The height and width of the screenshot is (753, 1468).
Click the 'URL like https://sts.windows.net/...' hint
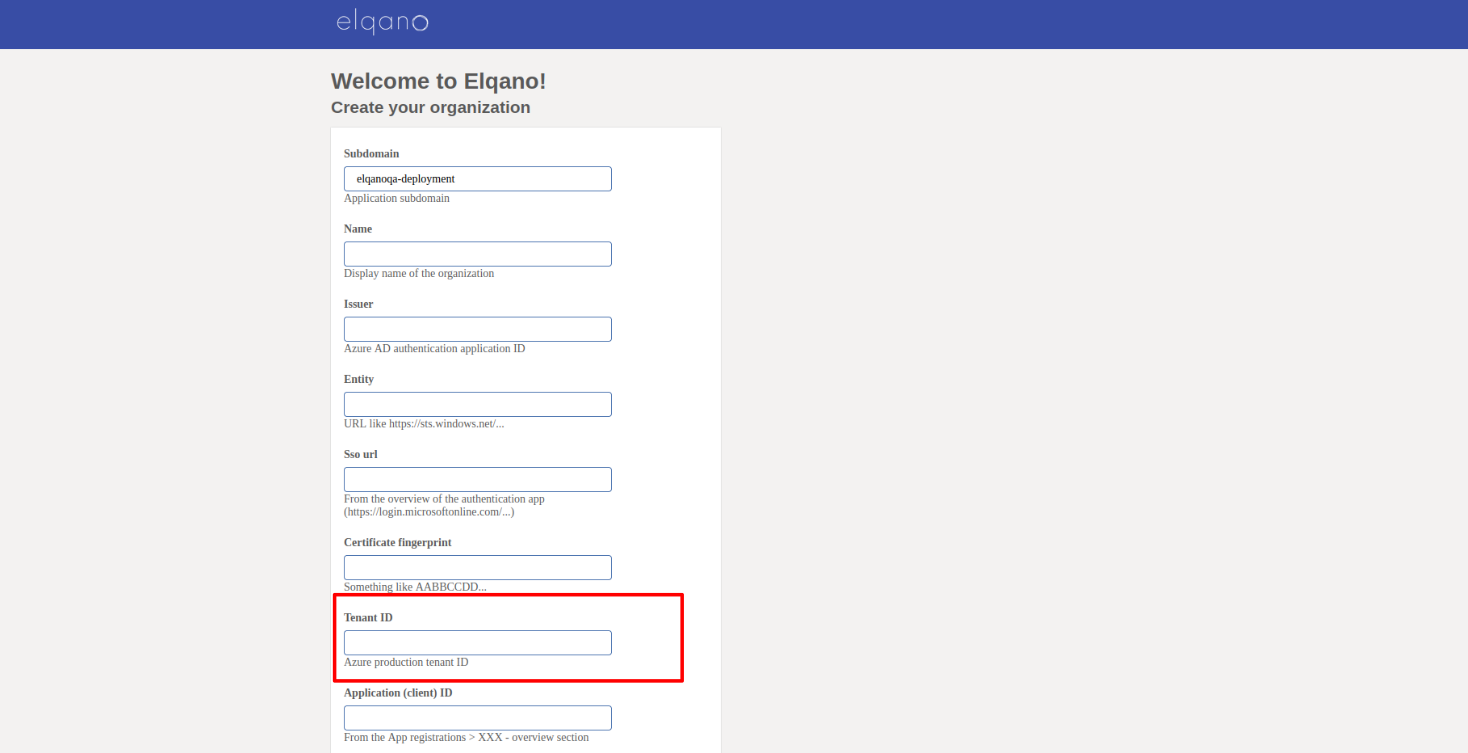(x=424, y=423)
